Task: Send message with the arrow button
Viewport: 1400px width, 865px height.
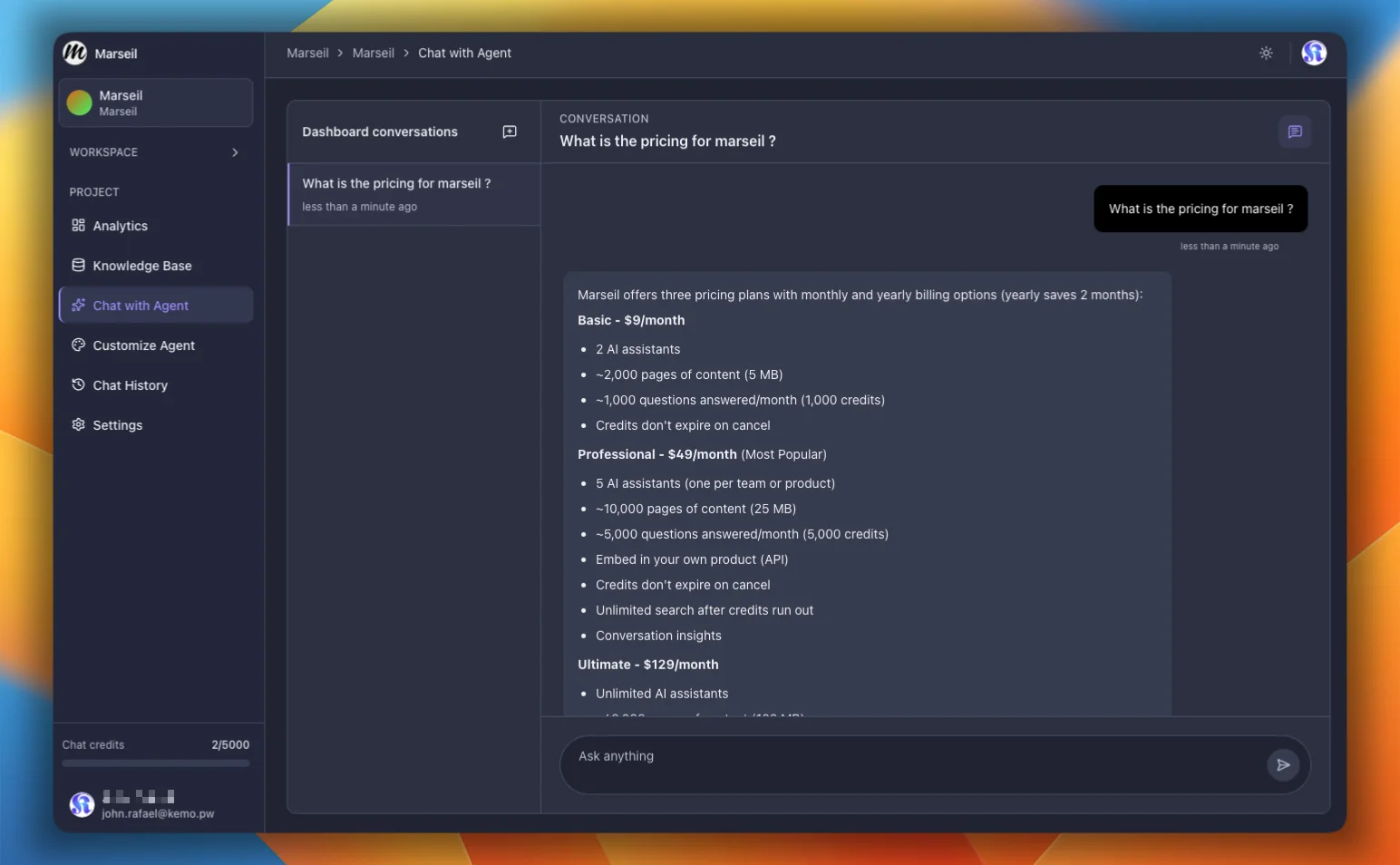Action: tap(1283, 765)
